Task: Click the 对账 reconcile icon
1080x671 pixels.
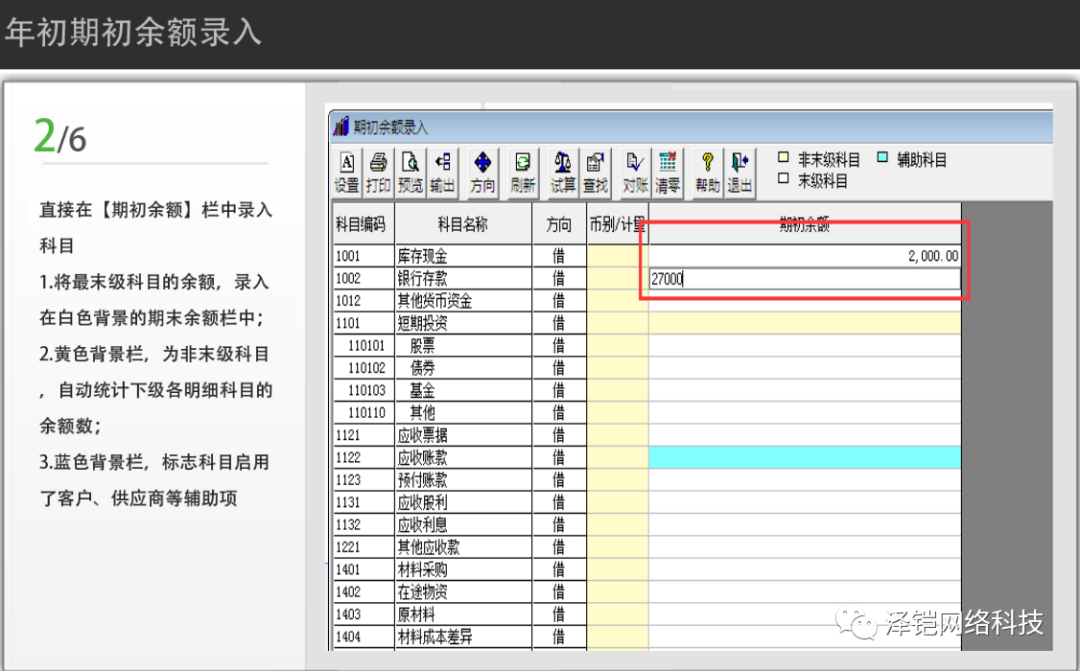Action: [635, 172]
